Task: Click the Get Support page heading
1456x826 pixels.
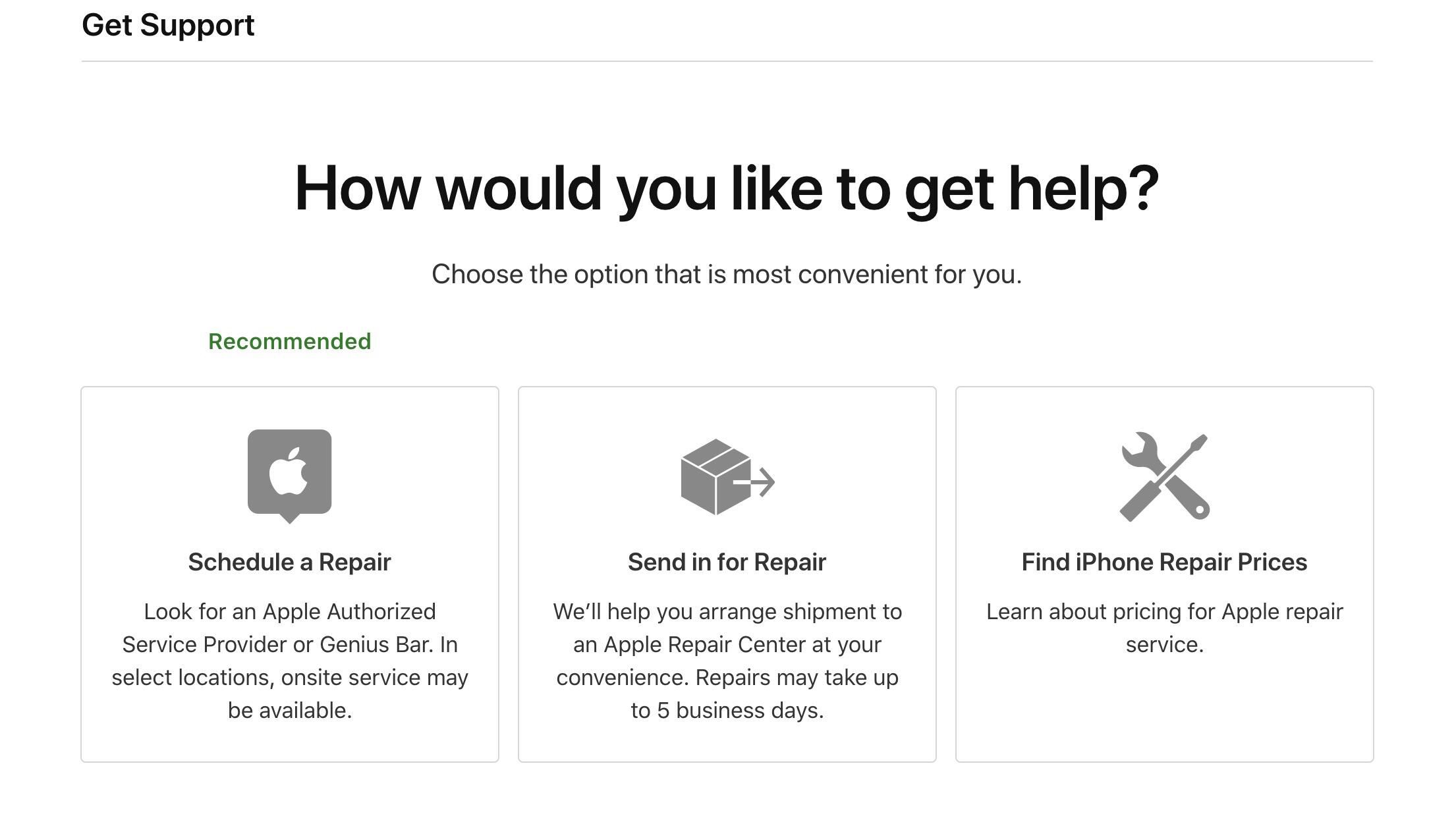Action: 168,25
